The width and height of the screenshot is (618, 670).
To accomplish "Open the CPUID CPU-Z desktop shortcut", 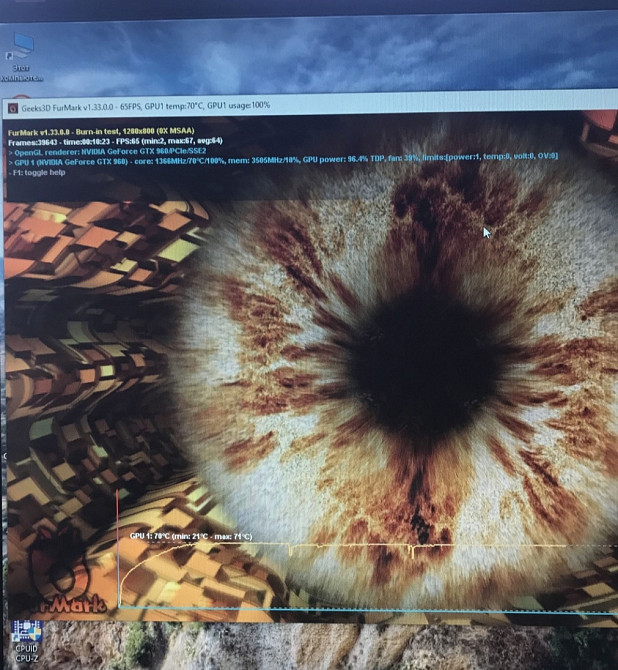I will pos(24,634).
